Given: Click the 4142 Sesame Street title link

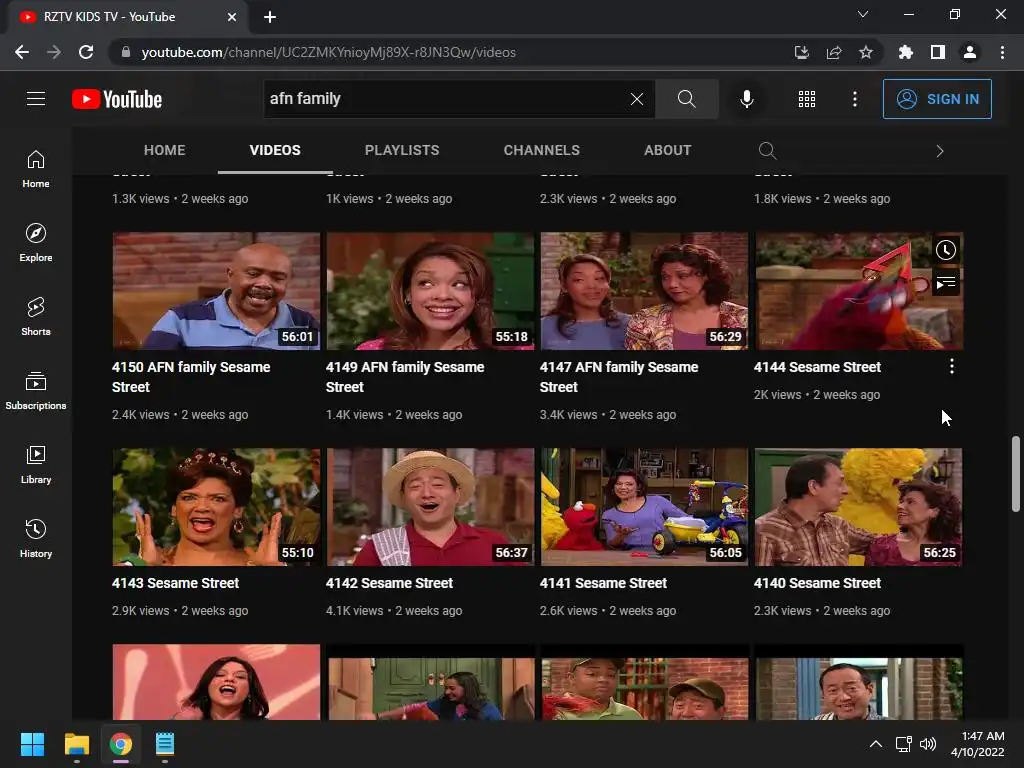Looking at the screenshot, I should [x=389, y=583].
